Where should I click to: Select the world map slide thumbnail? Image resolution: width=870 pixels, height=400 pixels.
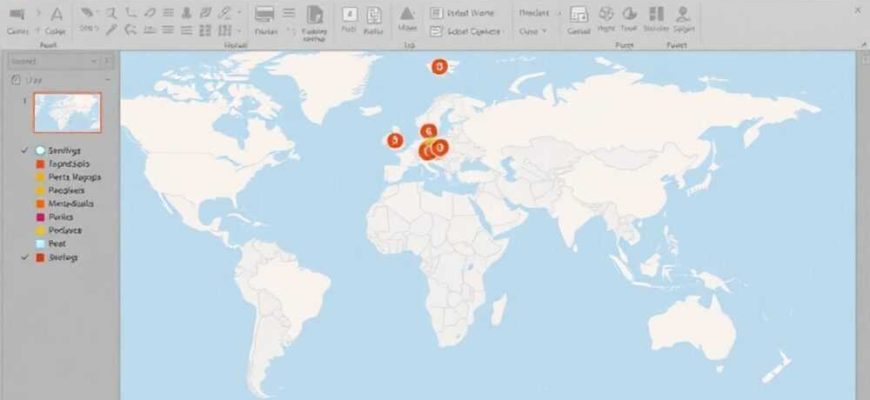[x=67, y=113]
